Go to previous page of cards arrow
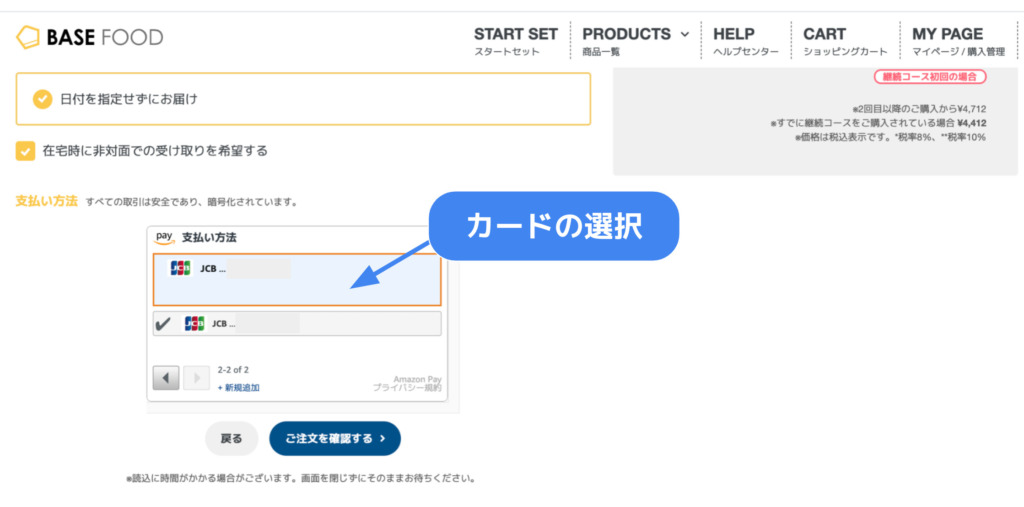 (166, 378)
